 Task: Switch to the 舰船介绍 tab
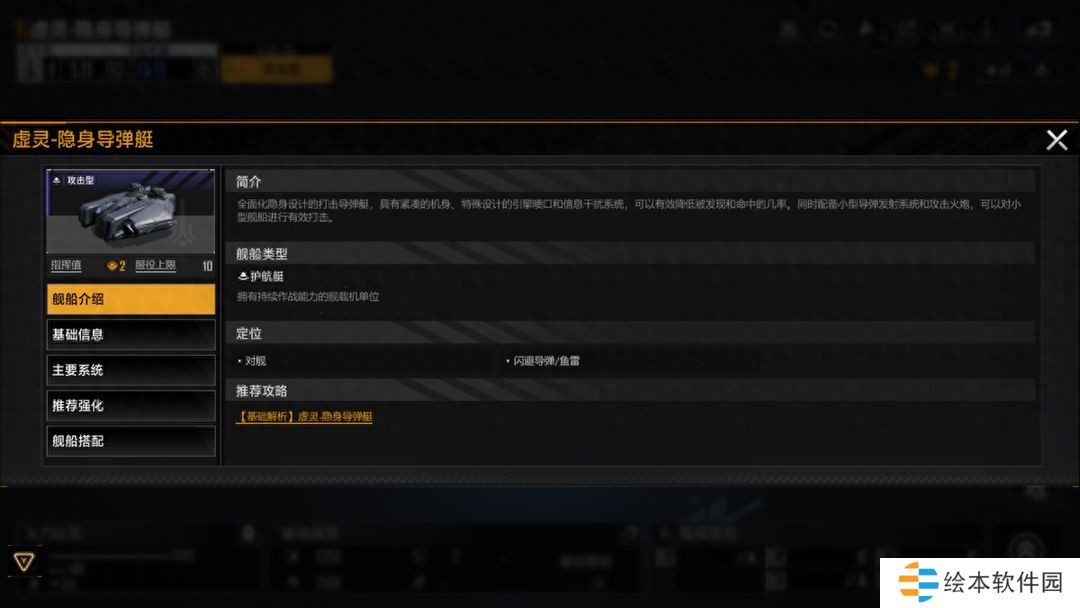point(131,300)
